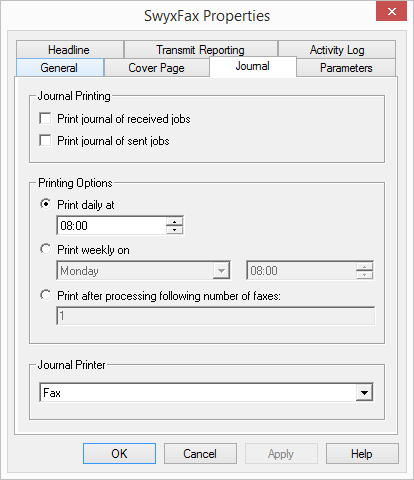Click the weekly print time field
This screenshot has width=414, height=480.
pyautogui.click(x=301, y=271)
